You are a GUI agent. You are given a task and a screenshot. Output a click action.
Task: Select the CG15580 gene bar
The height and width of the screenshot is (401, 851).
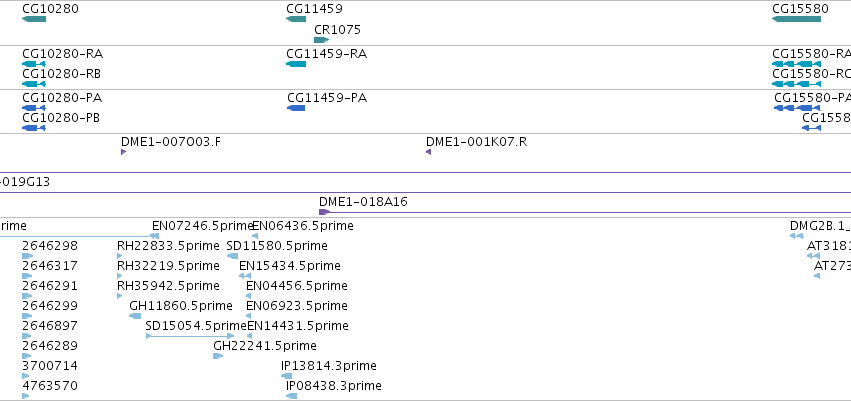click(796, 19)
